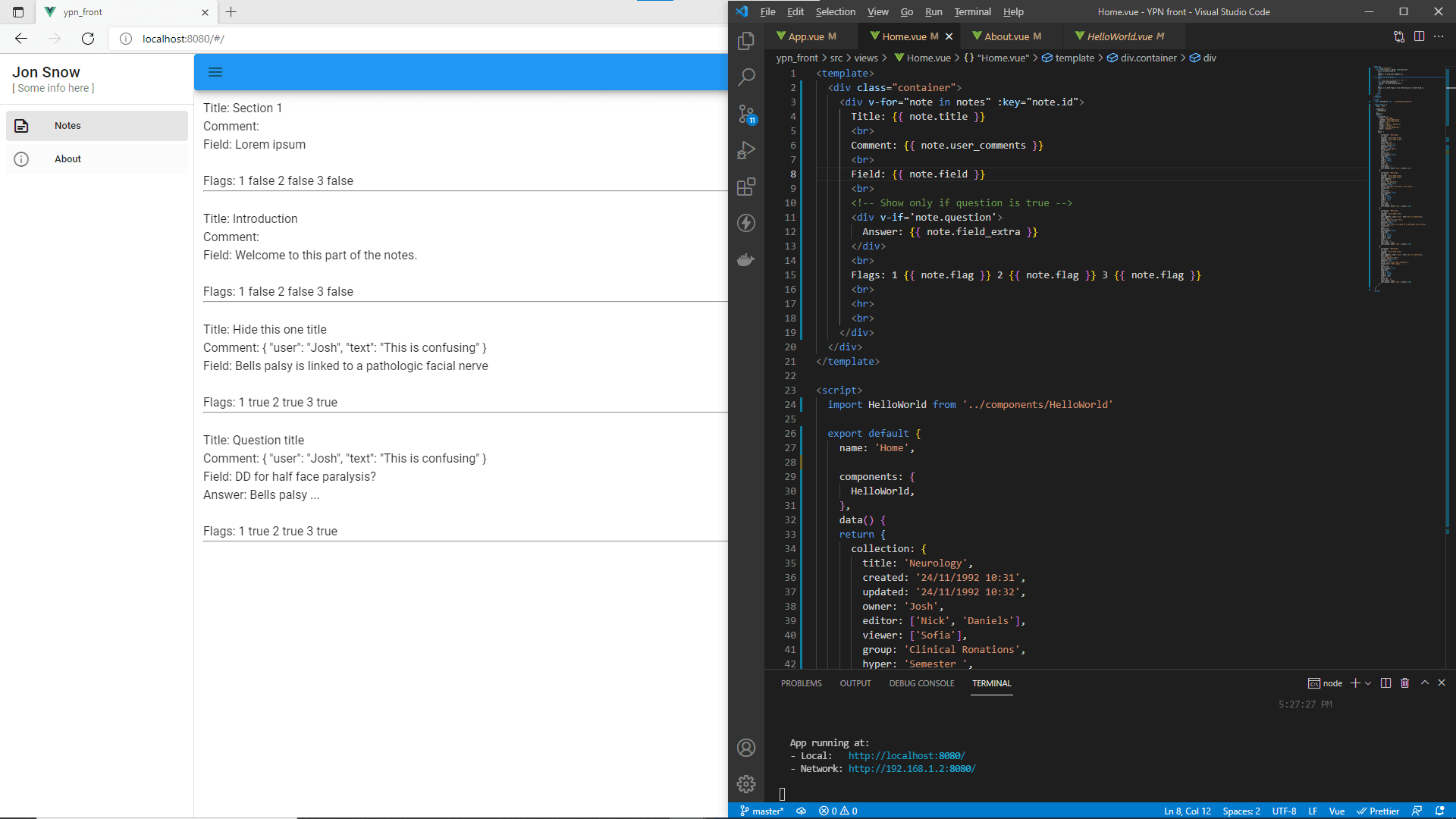Kill the active terminal instance
1456x819 pixels.
1404,682
